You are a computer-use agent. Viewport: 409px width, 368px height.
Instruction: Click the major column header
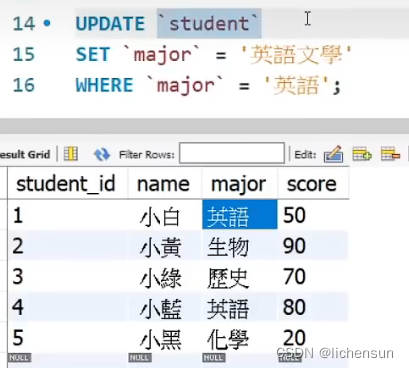click(x=239, y=185)
